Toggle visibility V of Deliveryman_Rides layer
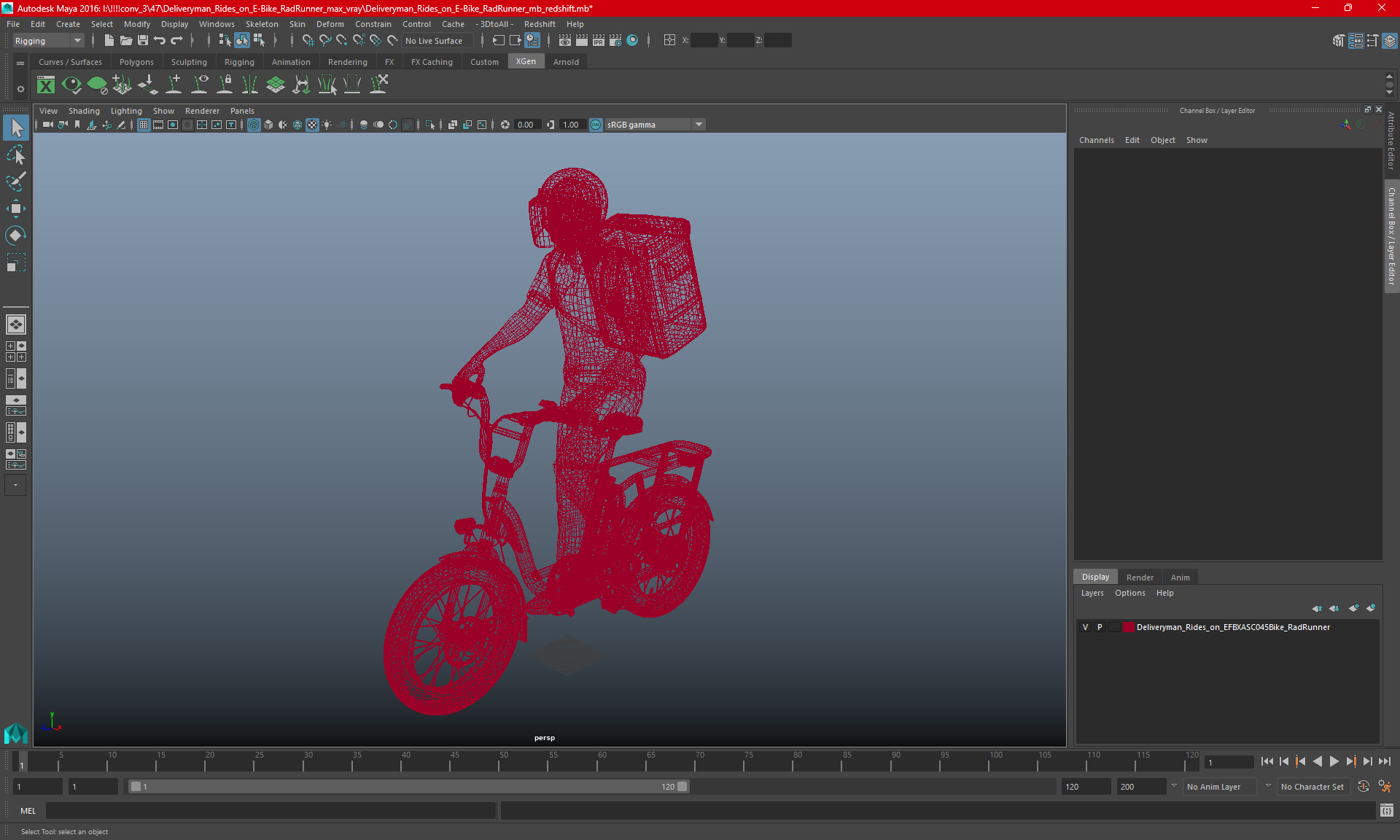1400x840 pixels. tap(1085, 627)
